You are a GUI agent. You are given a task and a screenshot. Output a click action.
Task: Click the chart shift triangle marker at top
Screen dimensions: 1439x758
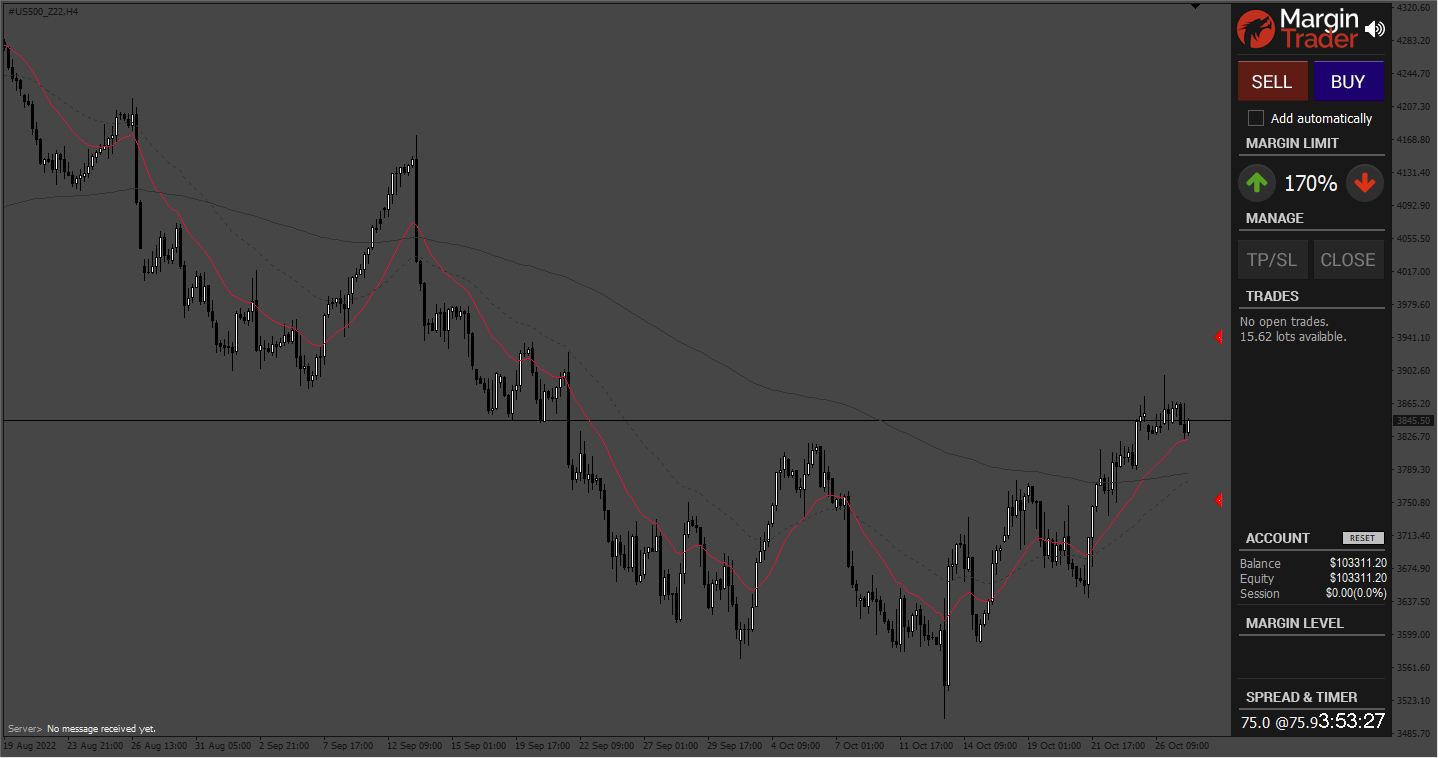pyautogui.click(x=1196, y=7)
